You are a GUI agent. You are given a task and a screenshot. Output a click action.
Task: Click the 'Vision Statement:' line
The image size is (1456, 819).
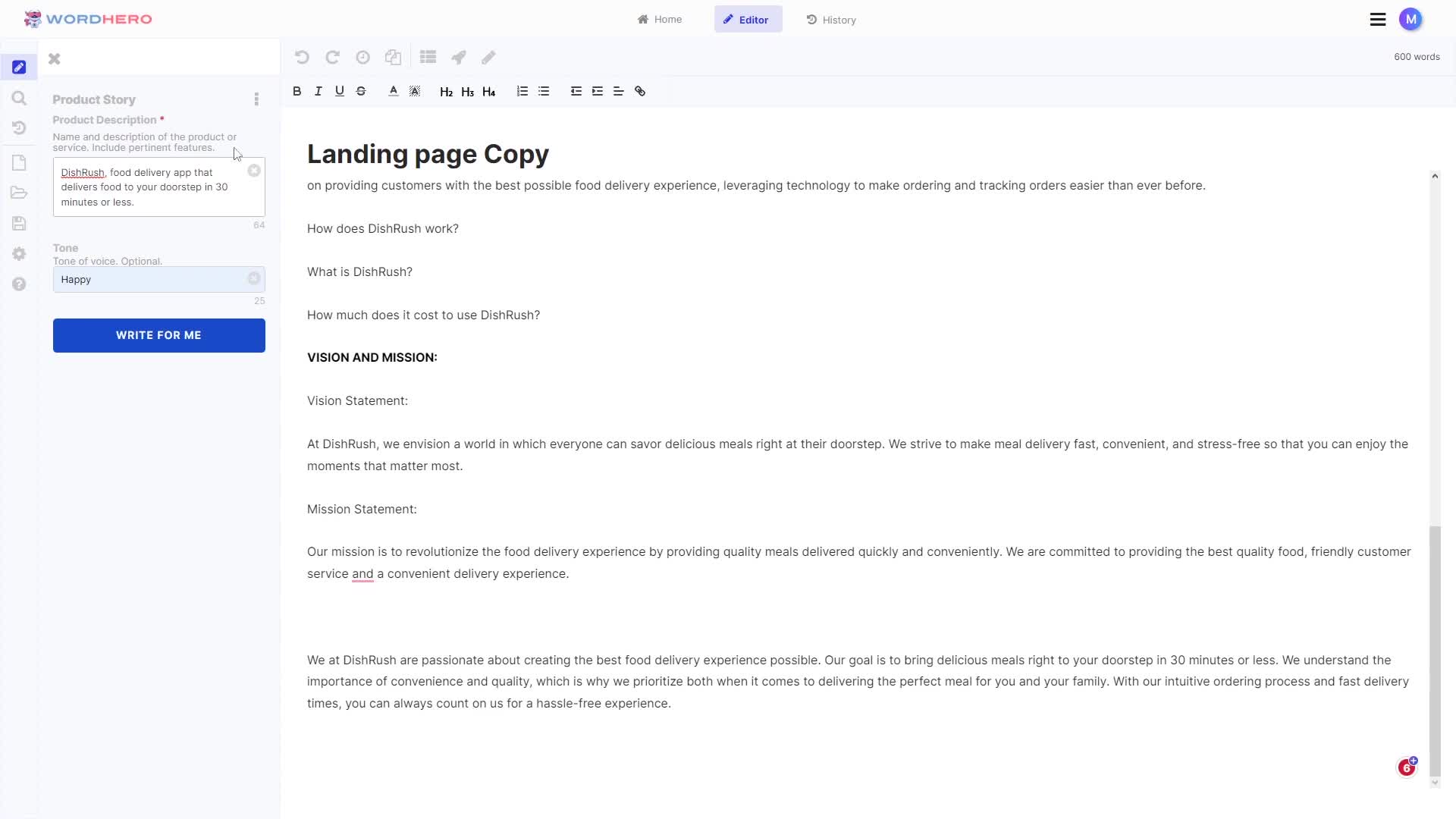[357, 400]
